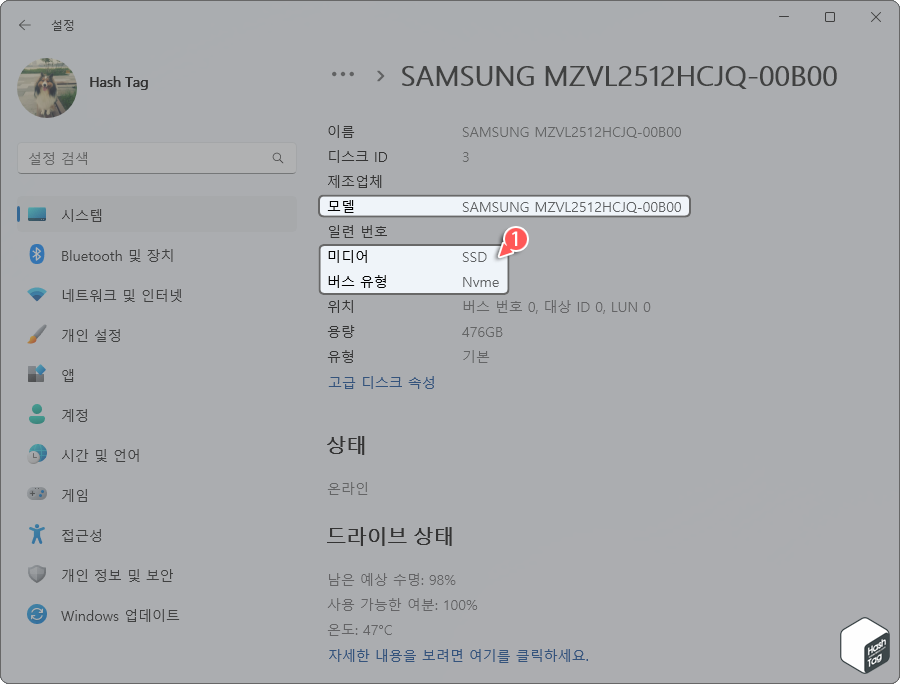
Task: Expand the breadcrumb ellipsis menu
Action: tap(343, 74)
